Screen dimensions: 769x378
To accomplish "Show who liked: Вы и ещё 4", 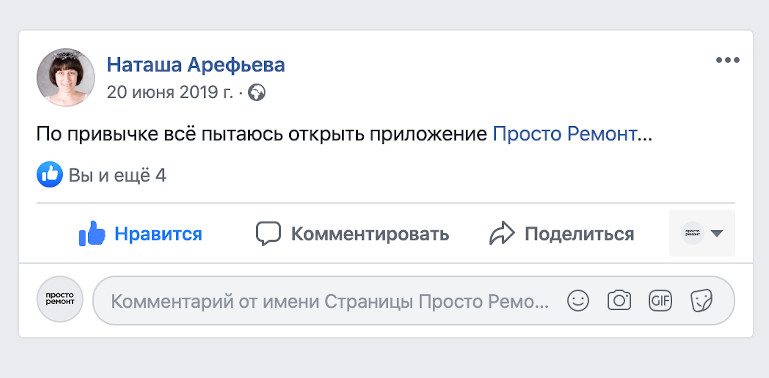I will [117, 176].
